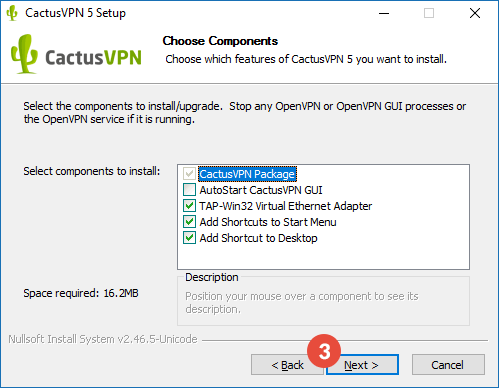Click the greyed-out maximize window icon
499x388 pixels.
(x=429, y=13)
